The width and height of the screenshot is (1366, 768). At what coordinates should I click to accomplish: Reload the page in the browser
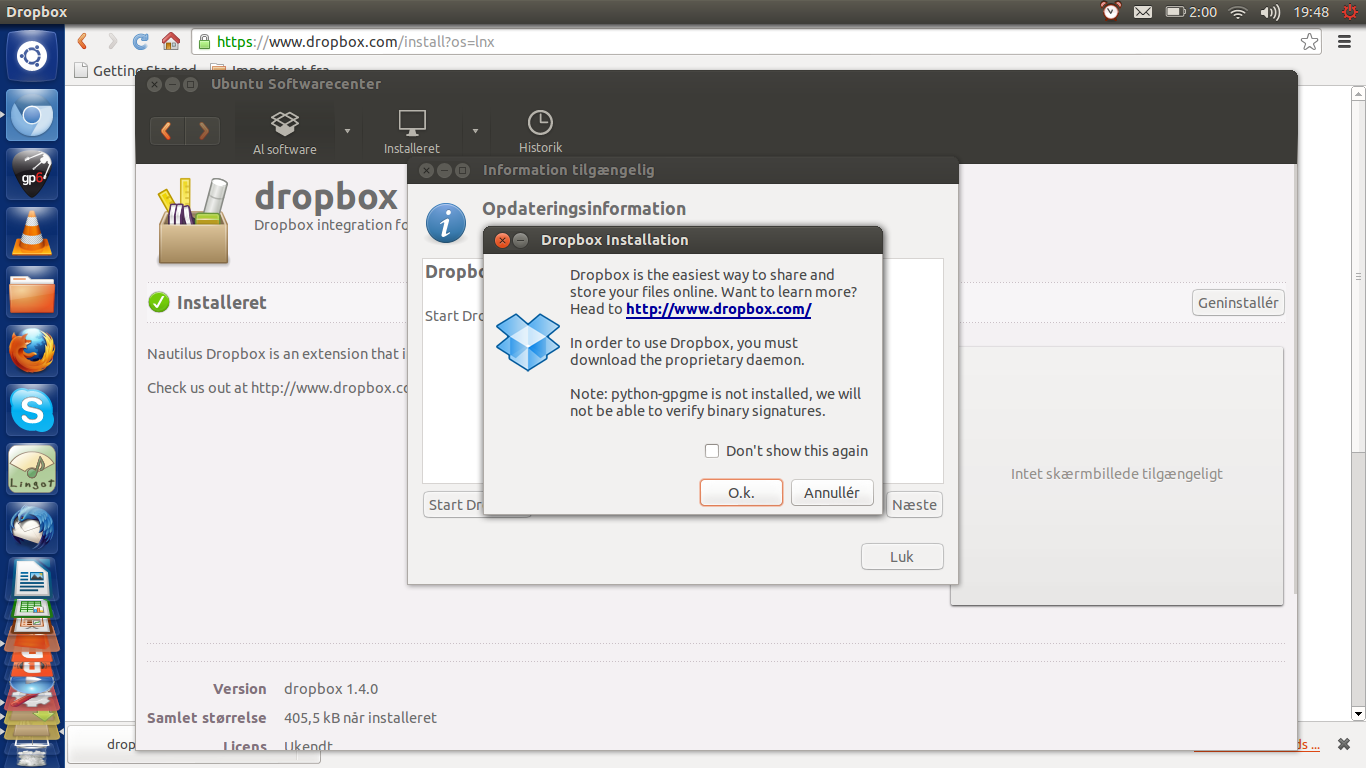[141, 41]
